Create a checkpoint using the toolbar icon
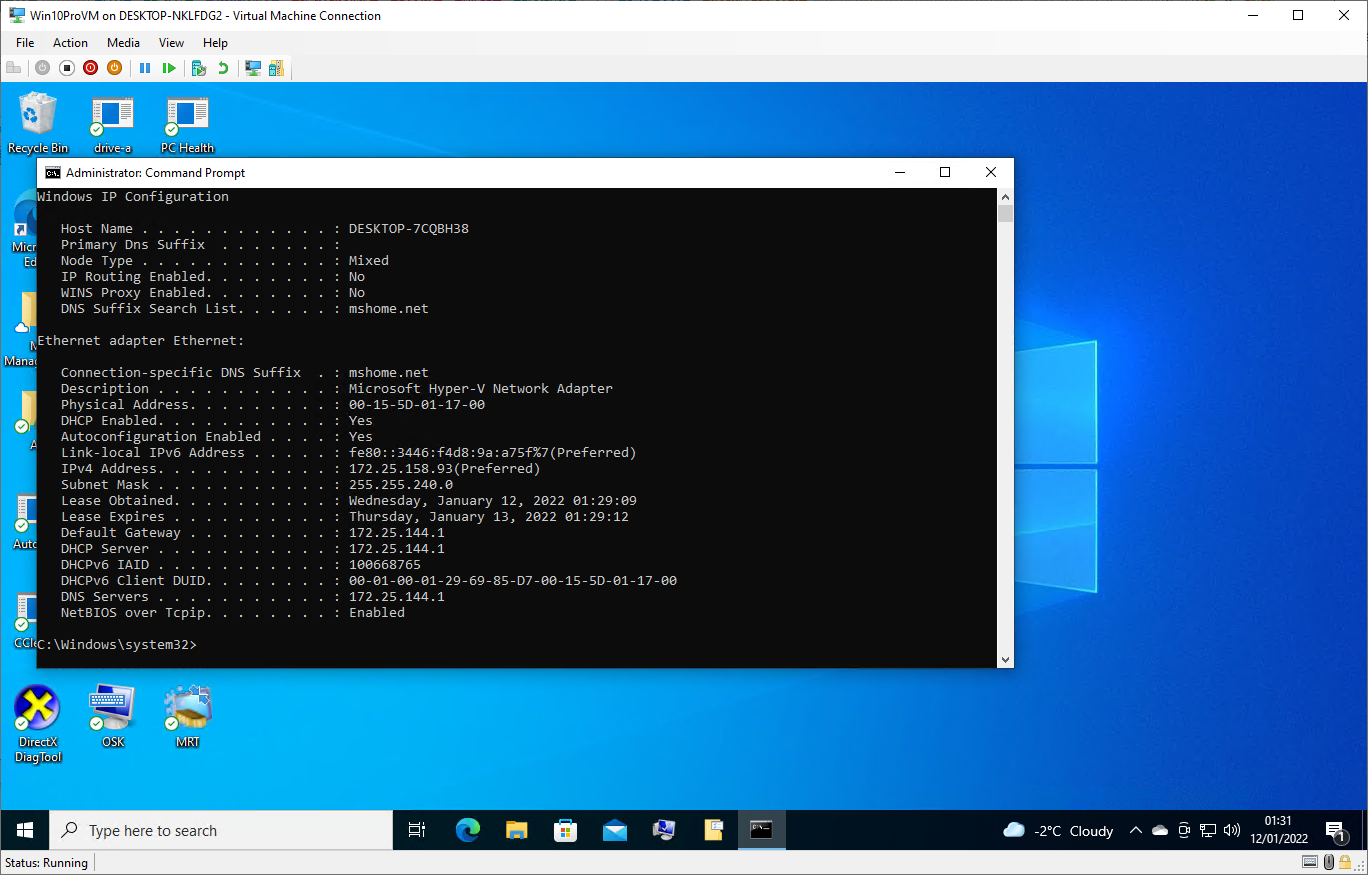 [x=199, y=68]
